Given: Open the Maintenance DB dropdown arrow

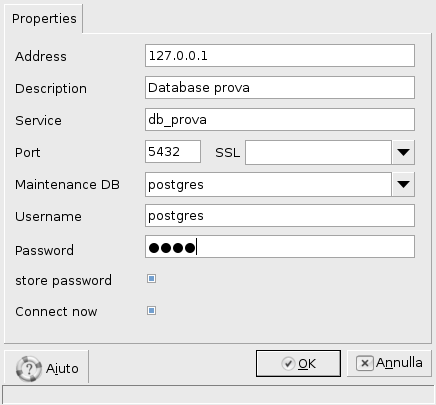Looking at the screenshot, I should tap(403, 184).
